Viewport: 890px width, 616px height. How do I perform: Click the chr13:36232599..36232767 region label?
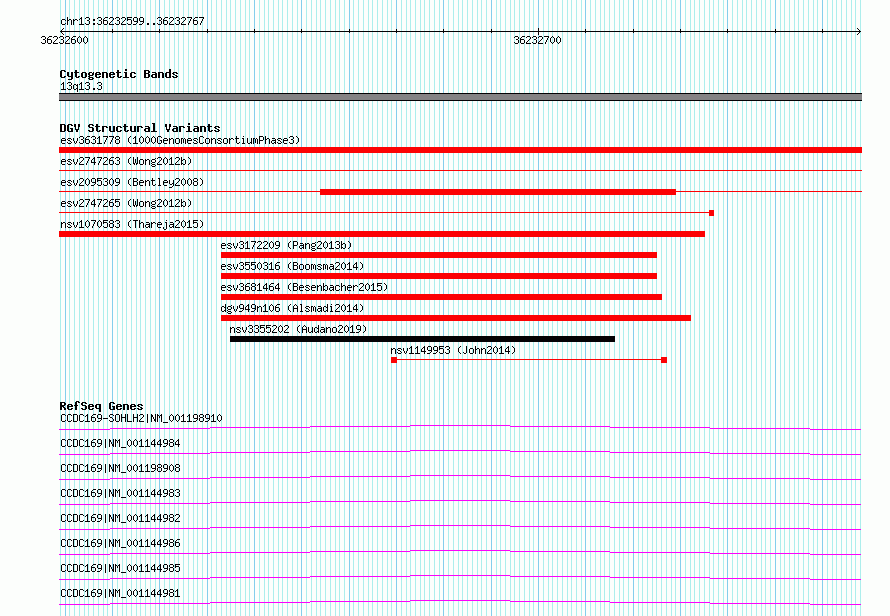click(x=132, y=21)
